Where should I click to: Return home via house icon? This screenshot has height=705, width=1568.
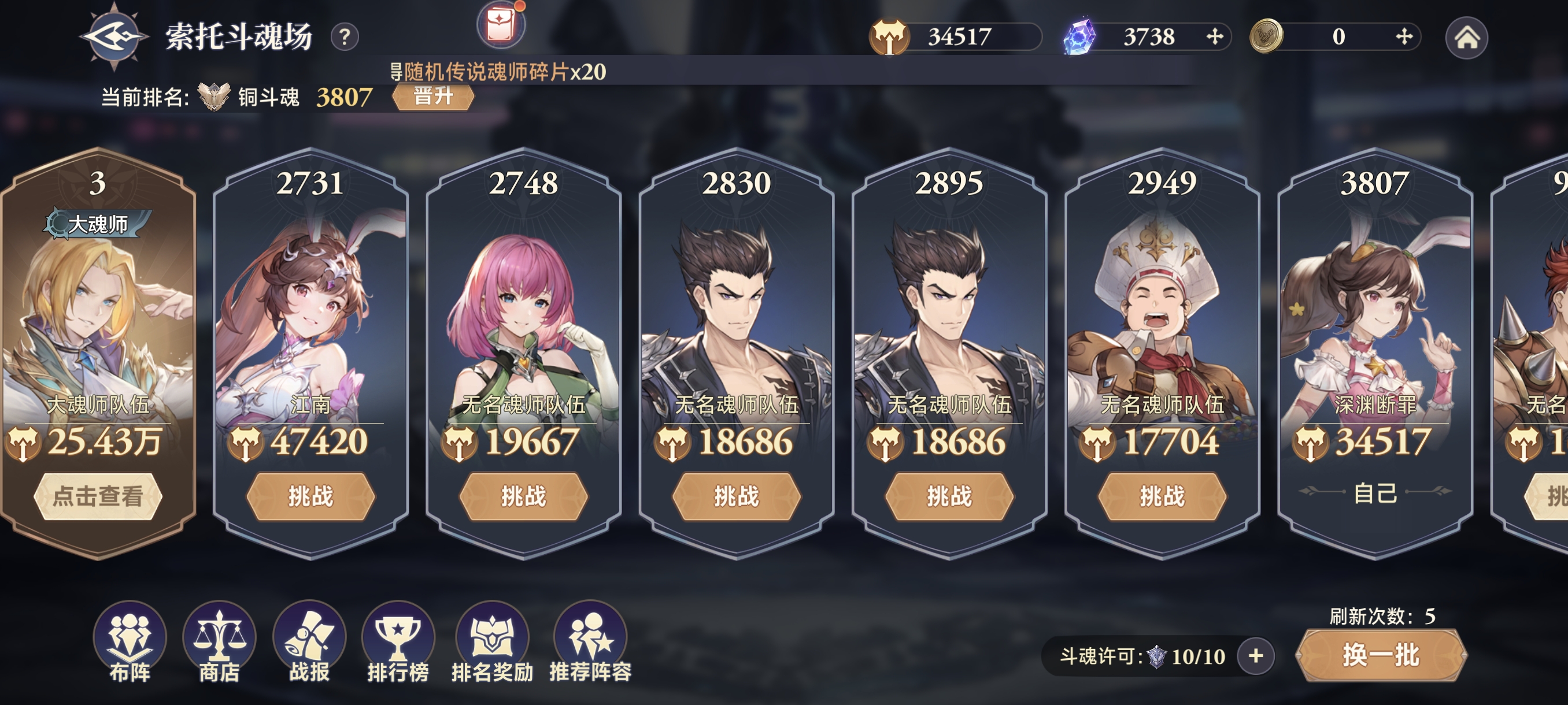[x=1466, y=38]
